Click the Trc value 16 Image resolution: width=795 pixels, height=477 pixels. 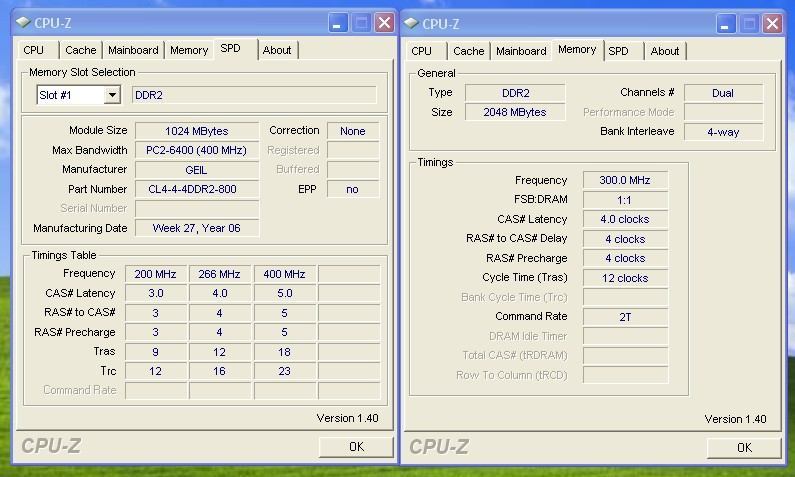click(220, 371)
